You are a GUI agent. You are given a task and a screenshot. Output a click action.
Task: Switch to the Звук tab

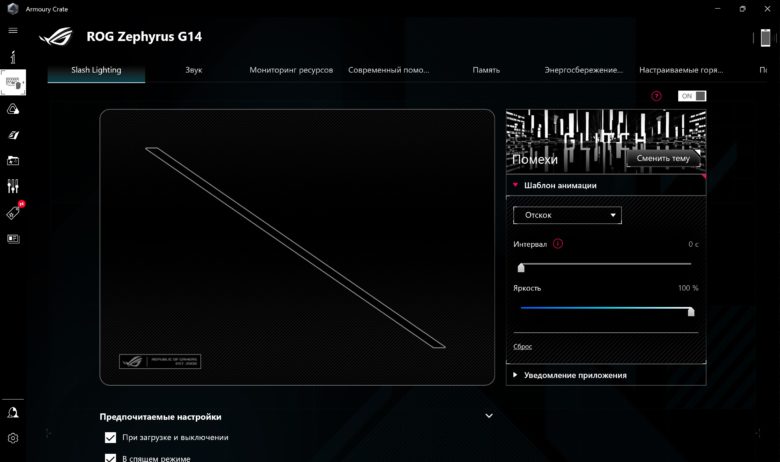tap(194, 70)
